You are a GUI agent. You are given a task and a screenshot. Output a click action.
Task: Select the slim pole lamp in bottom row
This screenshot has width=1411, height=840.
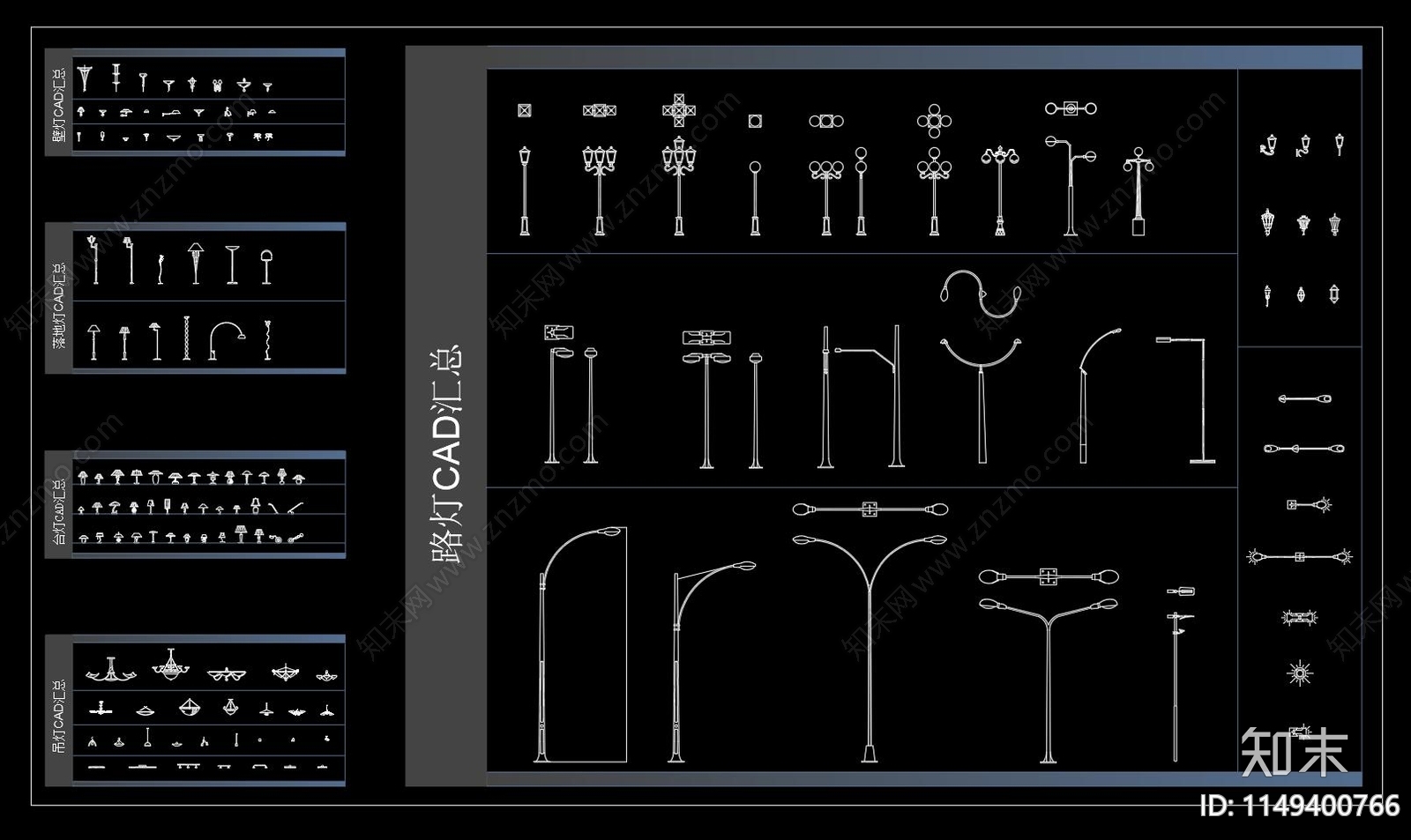(x=1176, y=688)
